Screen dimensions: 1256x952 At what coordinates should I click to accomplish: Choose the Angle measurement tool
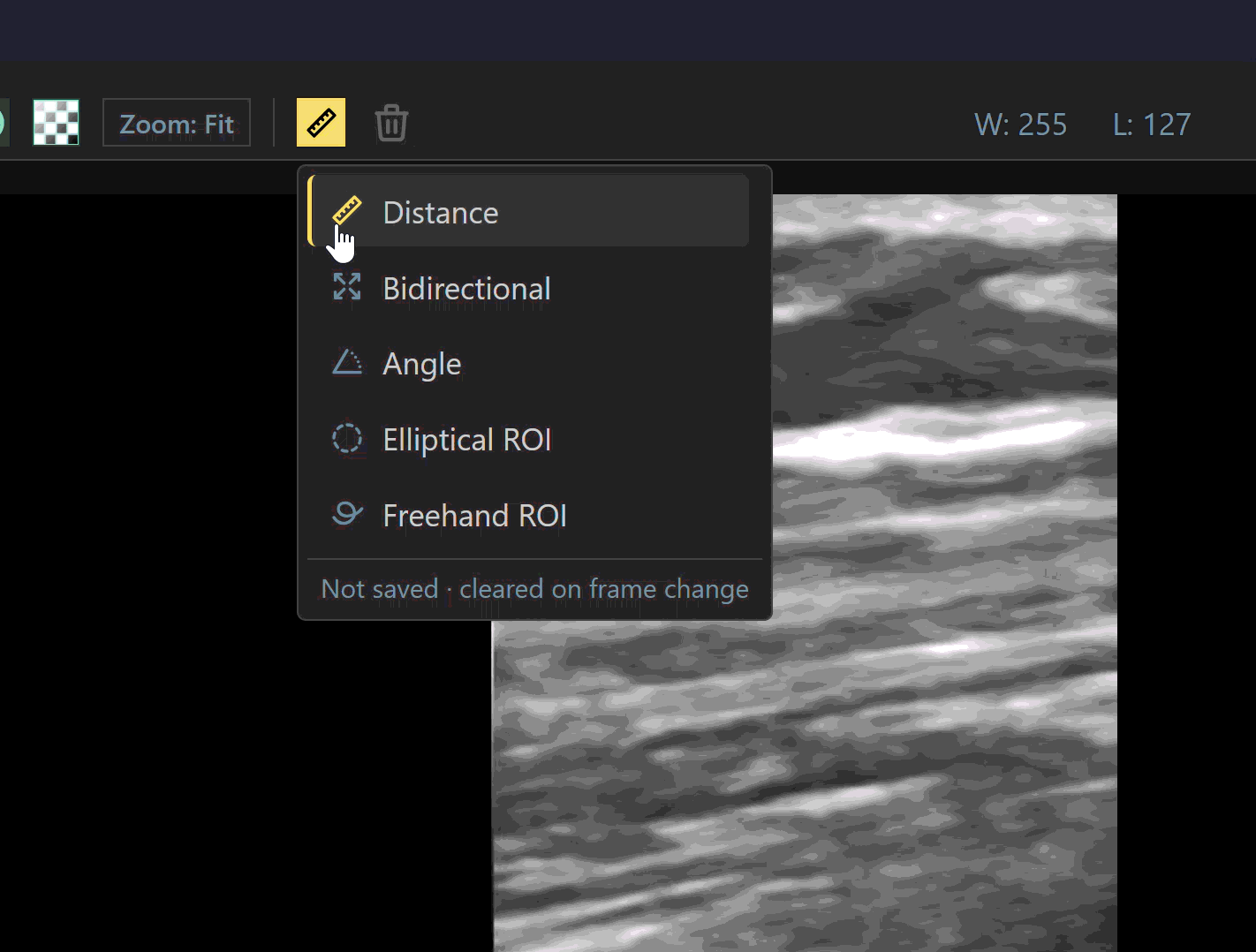coord(528,363)
